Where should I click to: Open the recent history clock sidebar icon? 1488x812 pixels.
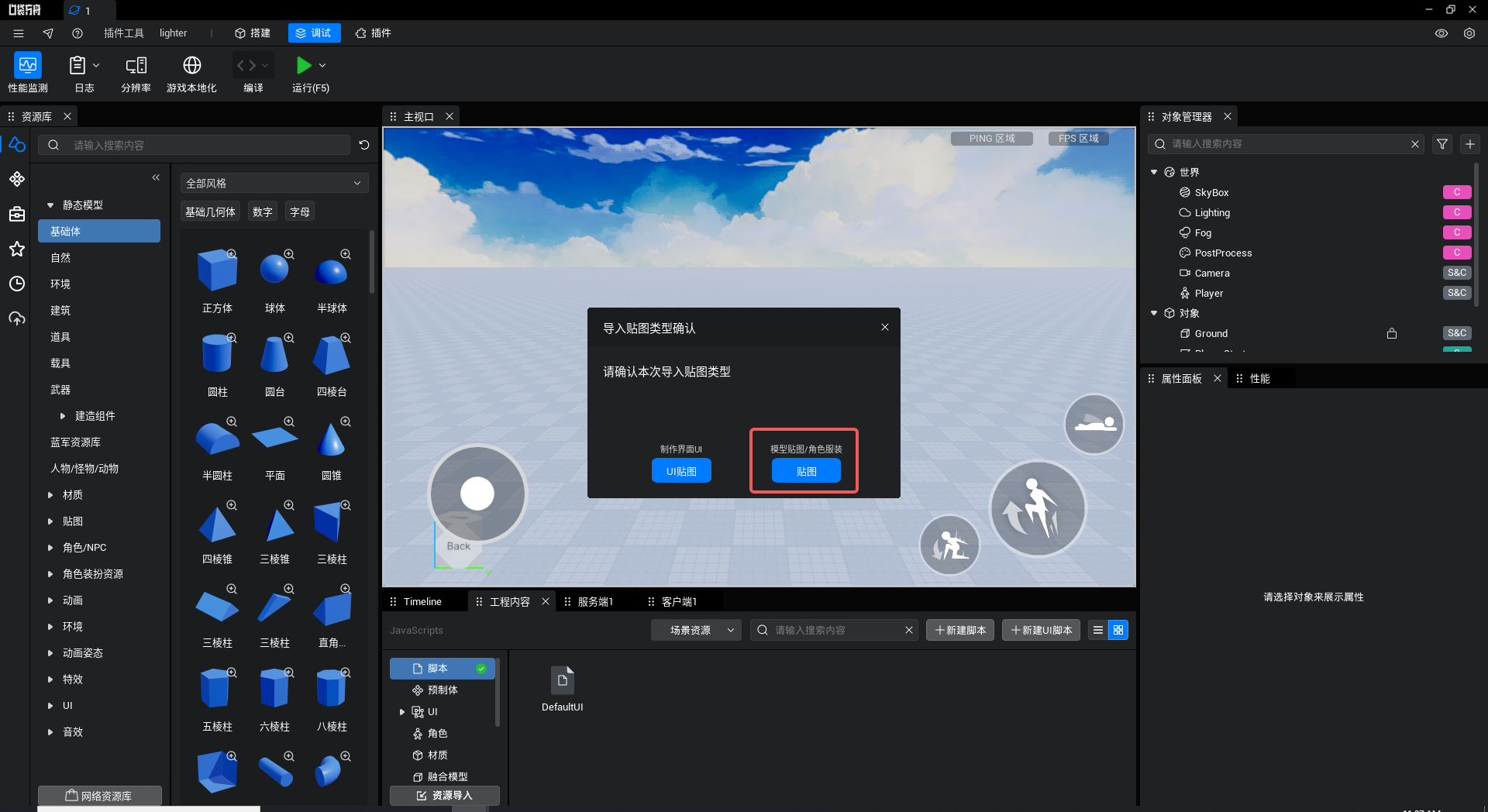point(17,284)
